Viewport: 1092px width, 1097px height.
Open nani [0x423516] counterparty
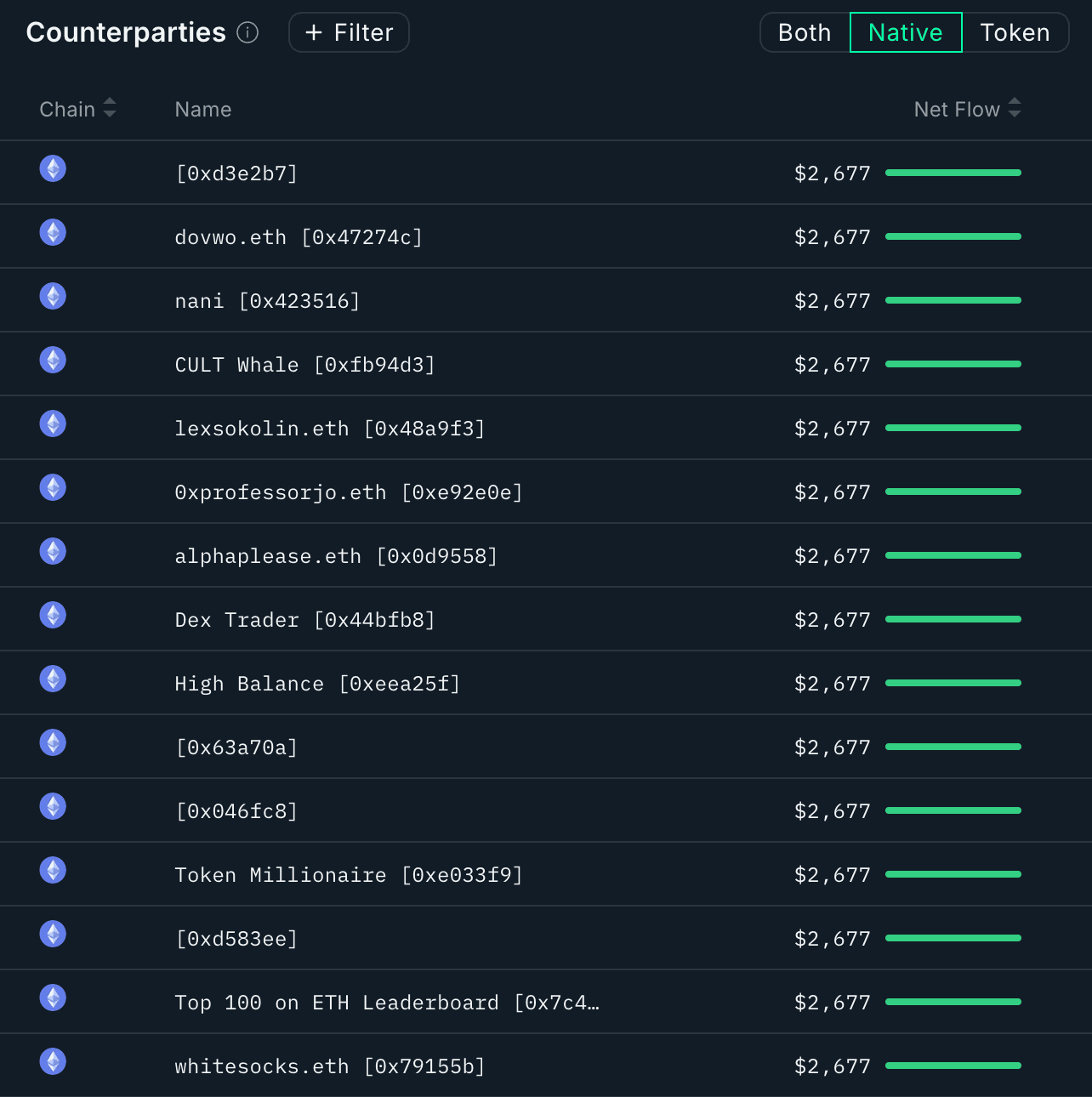pos(267,301)
